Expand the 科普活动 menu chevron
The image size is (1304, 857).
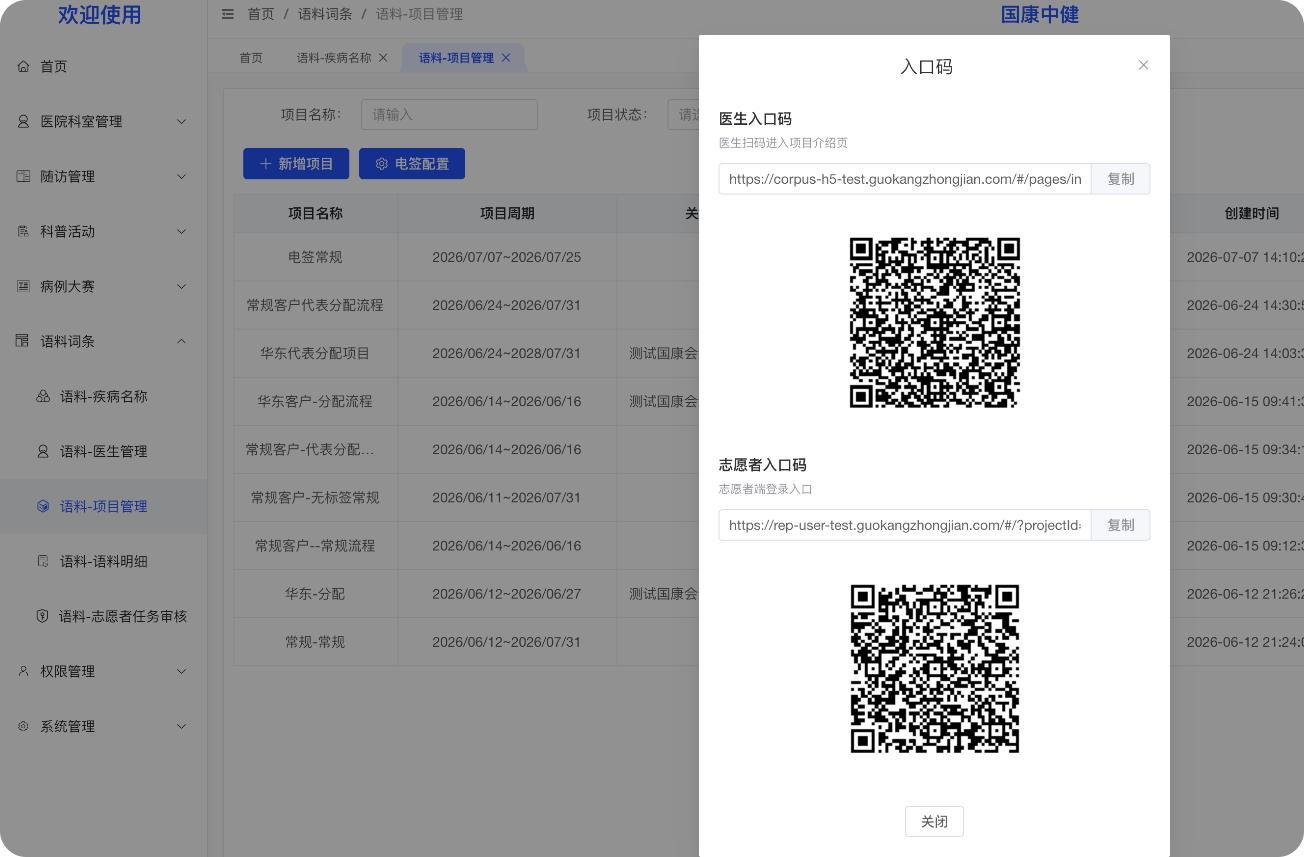click(181, 231)
